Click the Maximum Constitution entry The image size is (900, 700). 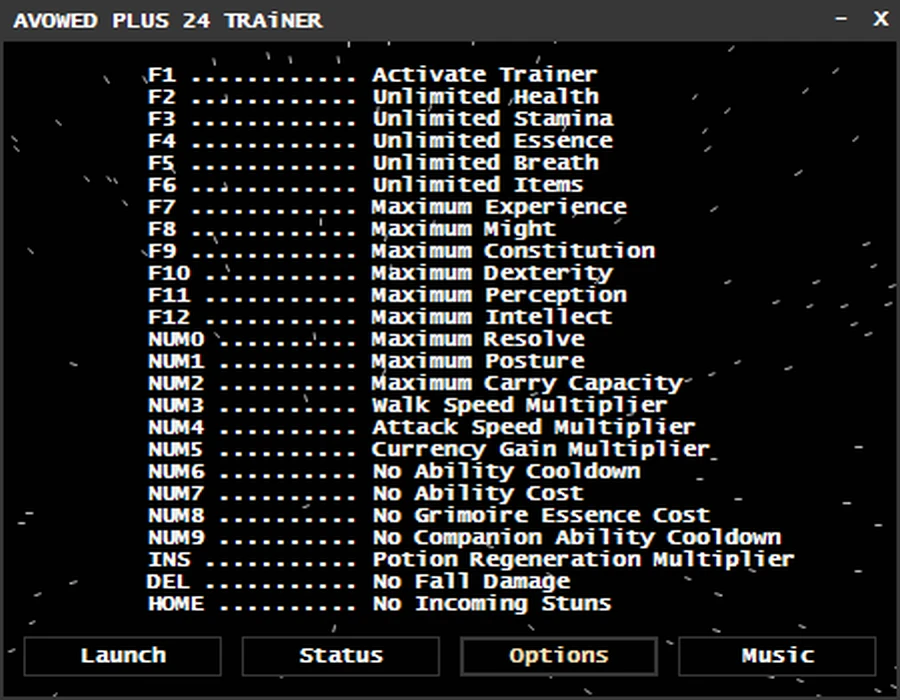point(402,251)
